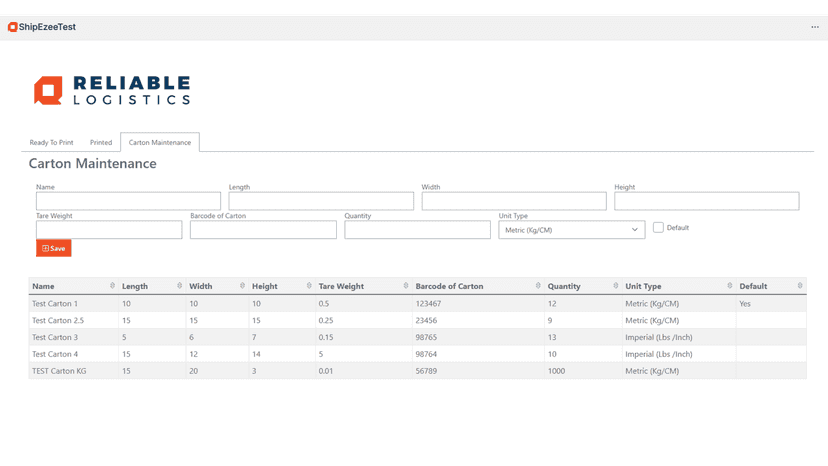Click the Reliable Logistics logo
Screen dimensions: 828x466
[x=112, y=90]
